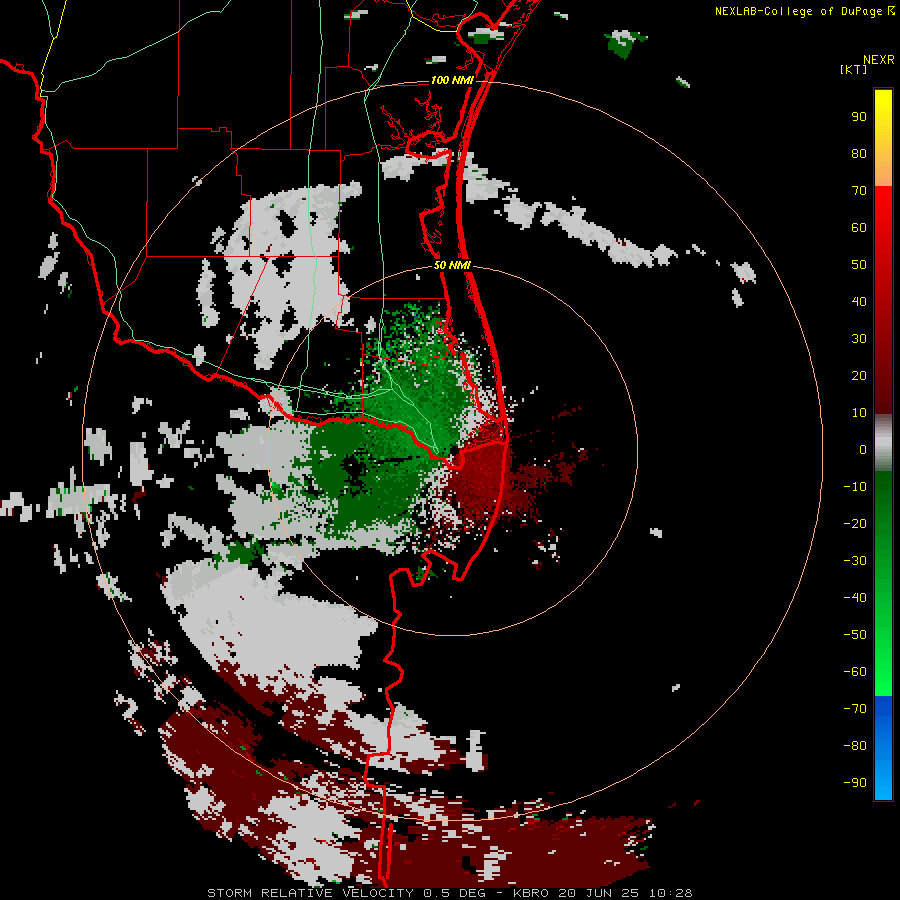Viewport: 900px width, 900px height.
Task: Click the 50 NMI range ring label
Action: 452,265
